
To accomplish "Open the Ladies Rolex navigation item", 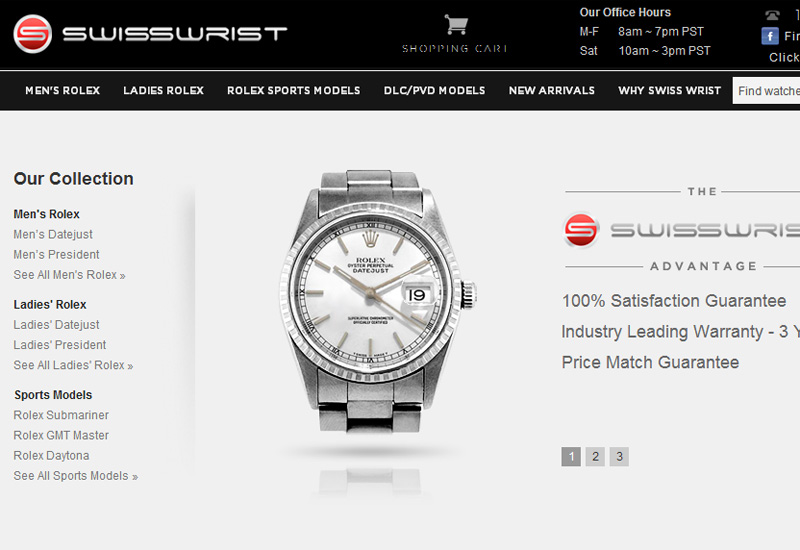I will tap(163, 90).
